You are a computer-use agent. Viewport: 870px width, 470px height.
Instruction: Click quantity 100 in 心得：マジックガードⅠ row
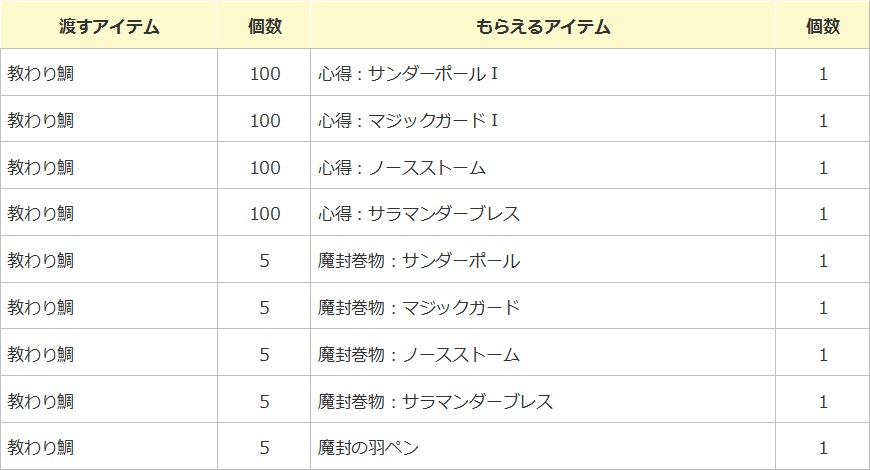click(264, 121)
